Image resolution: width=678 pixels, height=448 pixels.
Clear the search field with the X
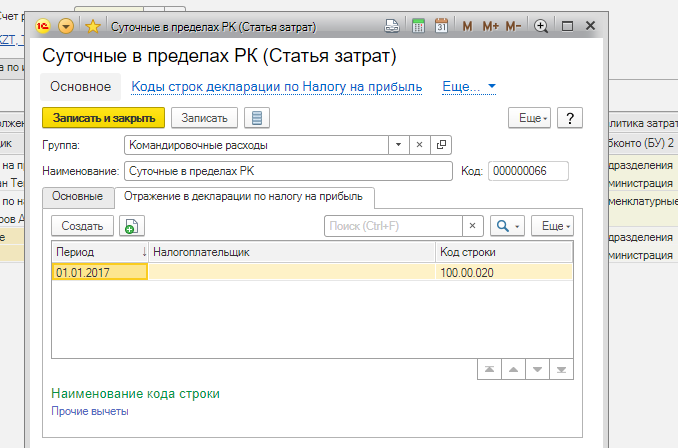click(473, 226)
